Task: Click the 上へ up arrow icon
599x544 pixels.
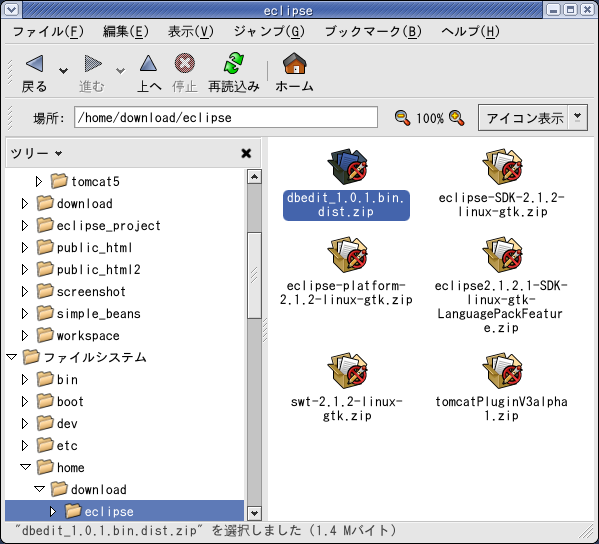Action: point(148,63)
